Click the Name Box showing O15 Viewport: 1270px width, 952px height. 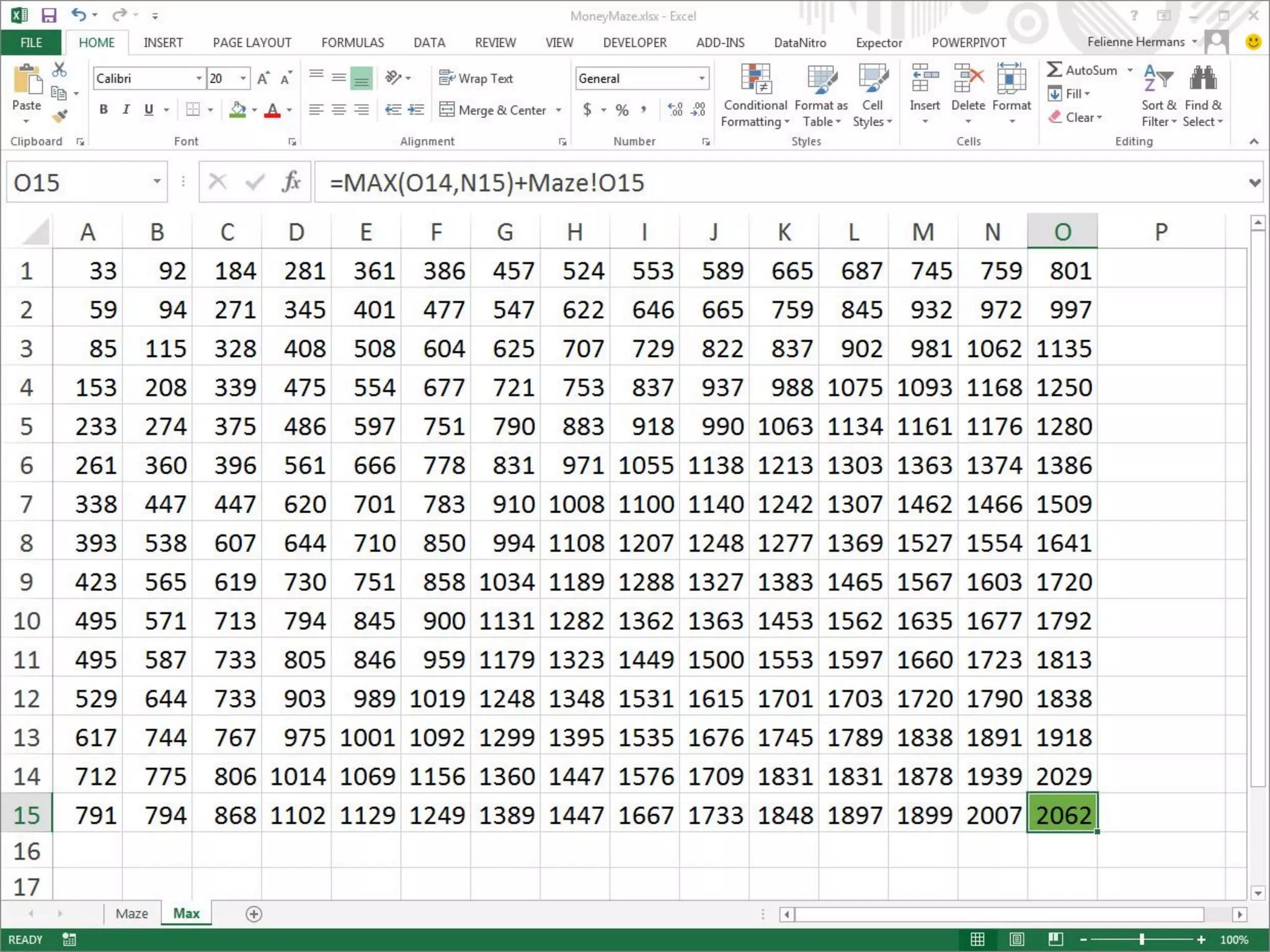click(78, 183)
